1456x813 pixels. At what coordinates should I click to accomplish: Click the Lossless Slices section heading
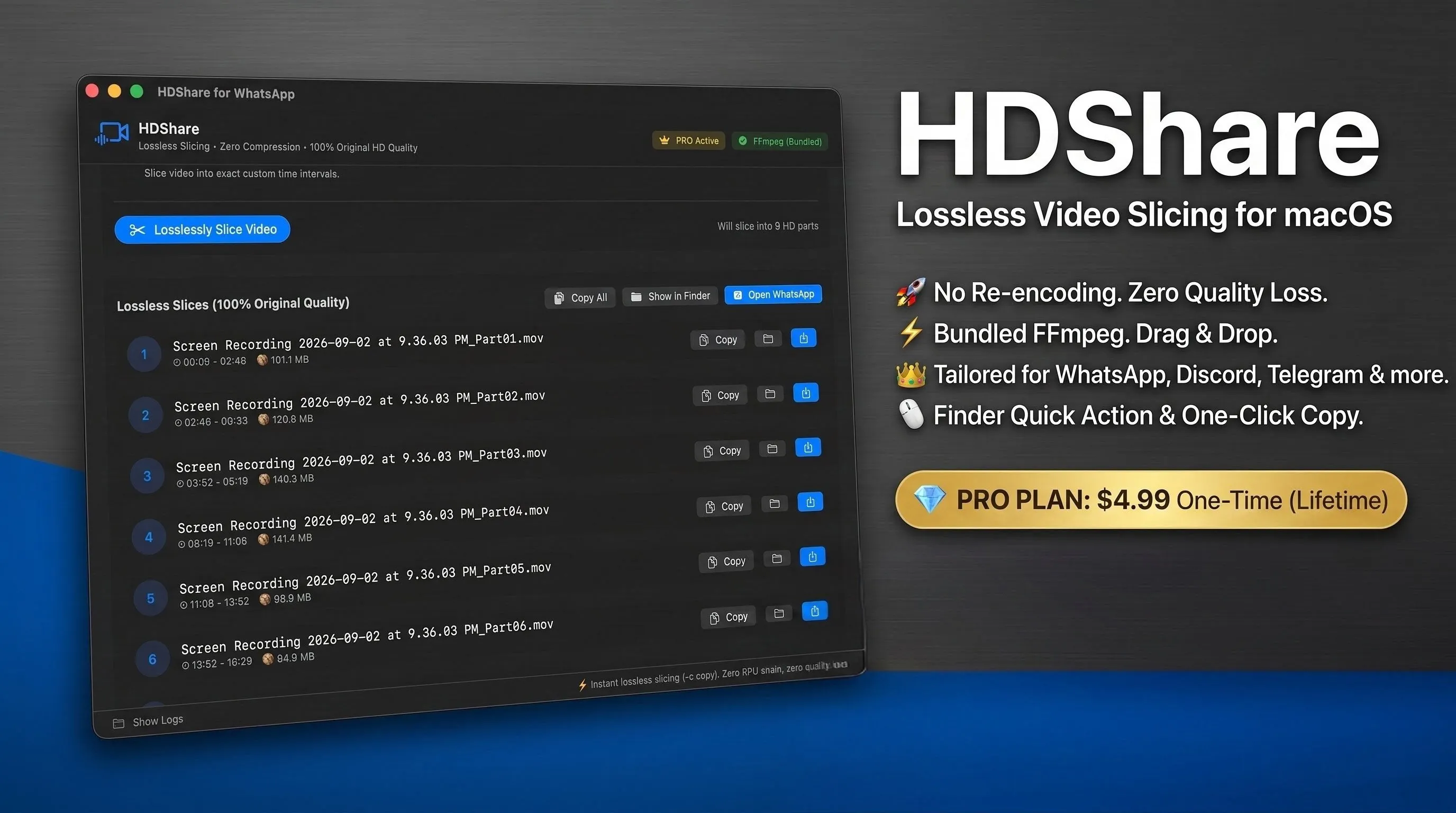coord(233,304)
